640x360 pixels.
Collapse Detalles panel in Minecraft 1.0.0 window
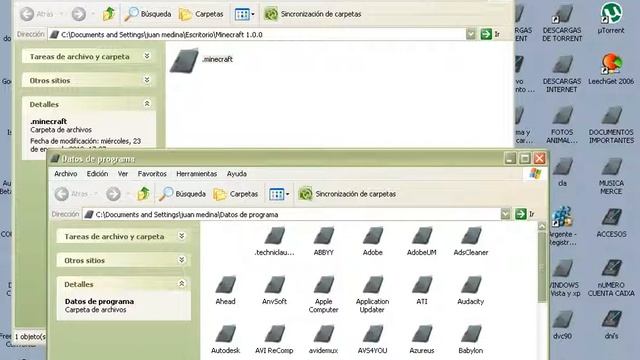click(147, 104)
